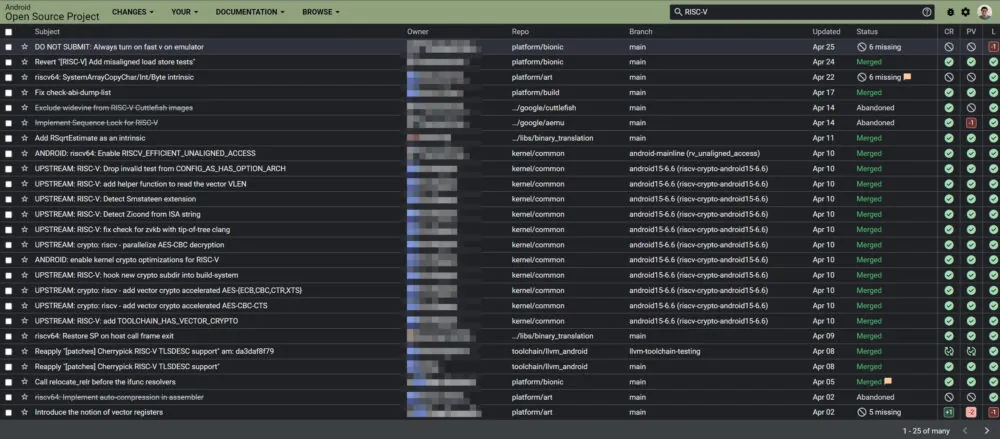1000x439 pixels.
Task: Click 'Abandoned' status on Cuttlefish images row
Action: click(x=875, y=108)
